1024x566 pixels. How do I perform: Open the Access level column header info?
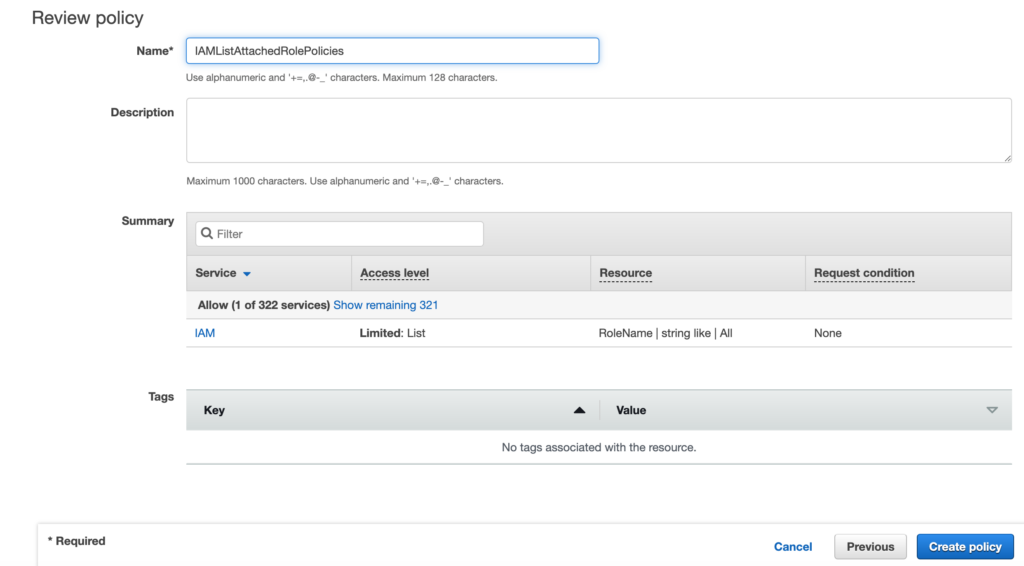394,273
